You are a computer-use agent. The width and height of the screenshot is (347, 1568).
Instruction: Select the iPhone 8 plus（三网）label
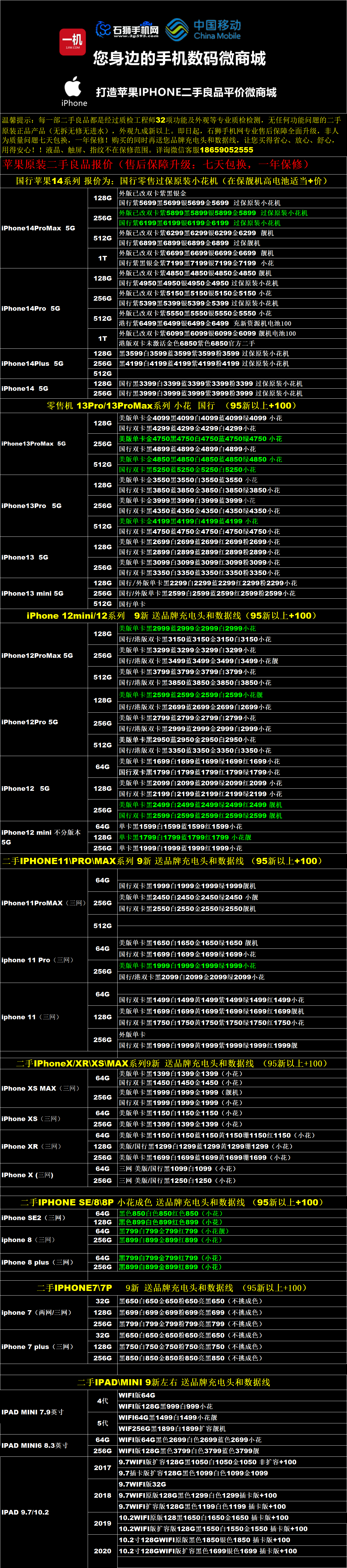[x=37, y=1262]
